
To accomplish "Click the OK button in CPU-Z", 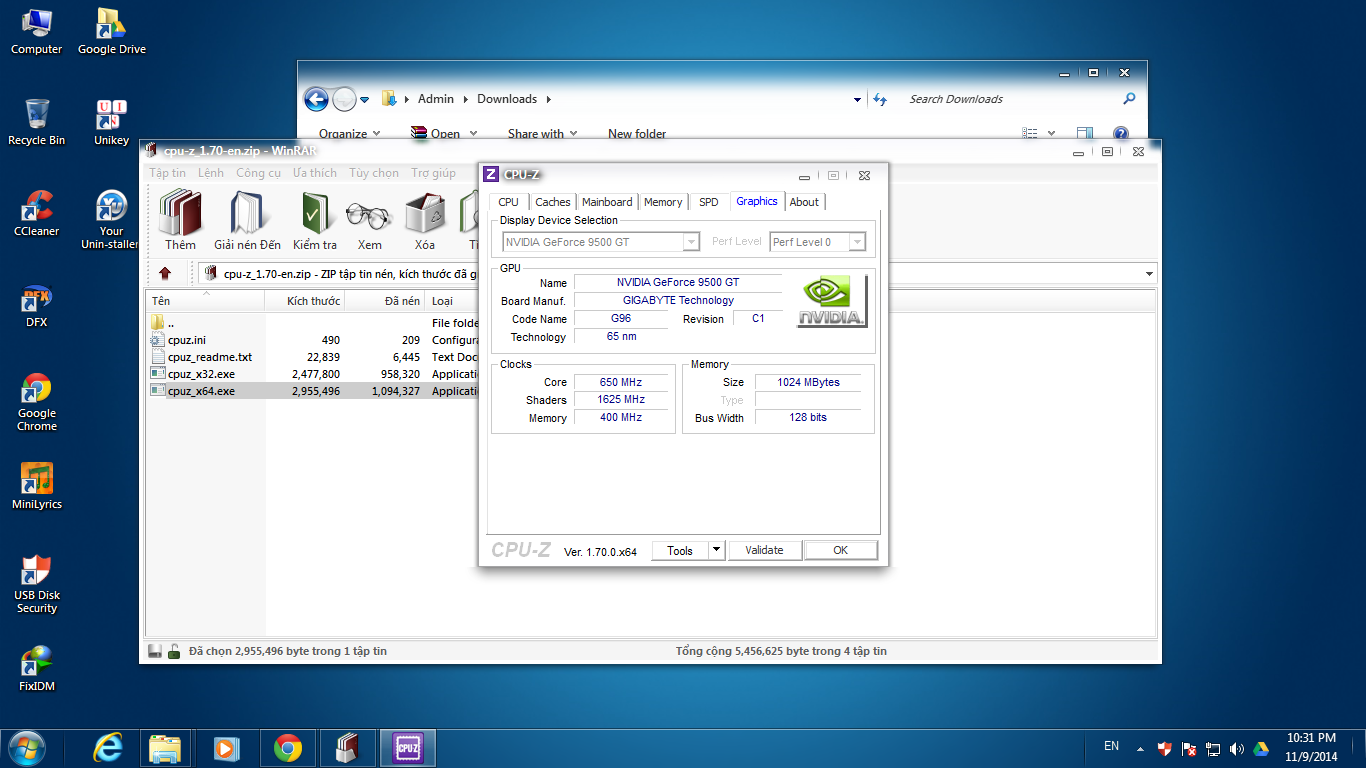I will [841, 550].
